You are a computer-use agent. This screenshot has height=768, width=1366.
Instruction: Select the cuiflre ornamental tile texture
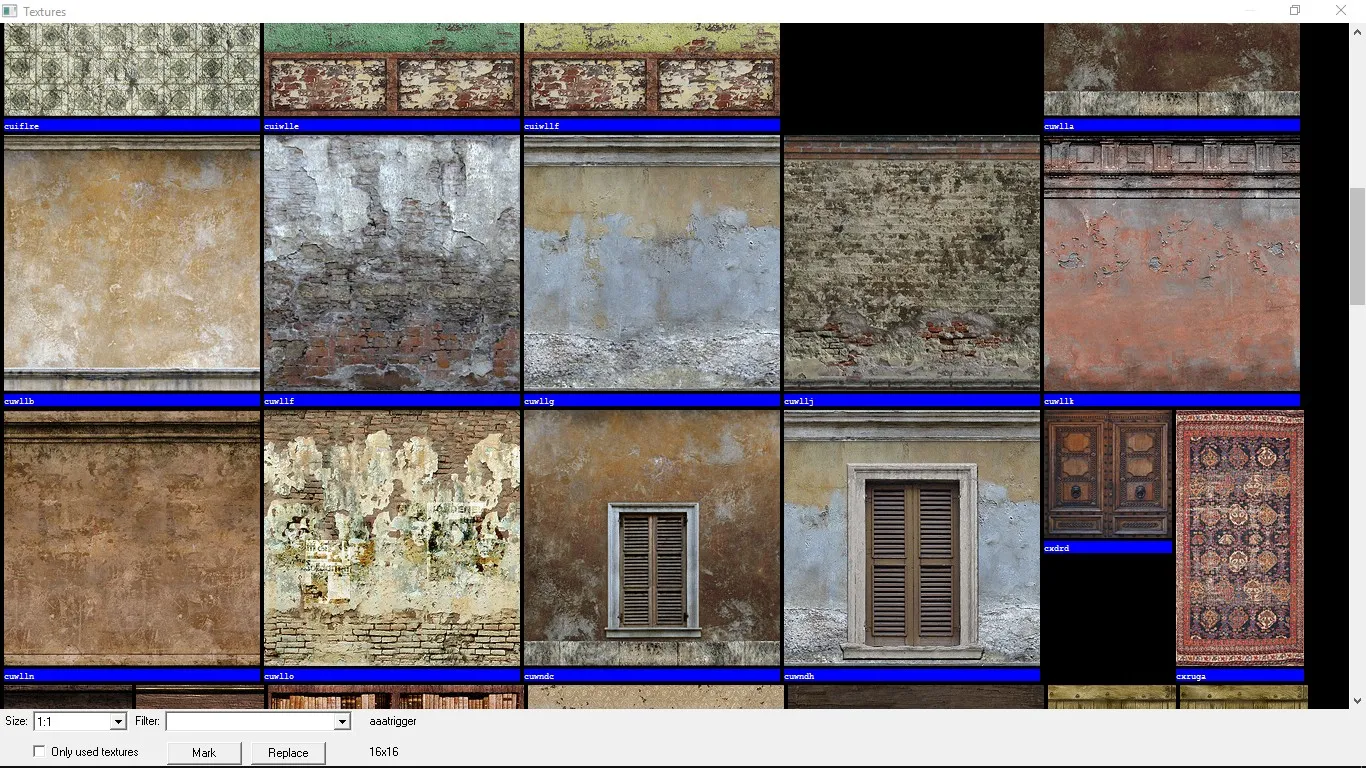coord(132,70)
